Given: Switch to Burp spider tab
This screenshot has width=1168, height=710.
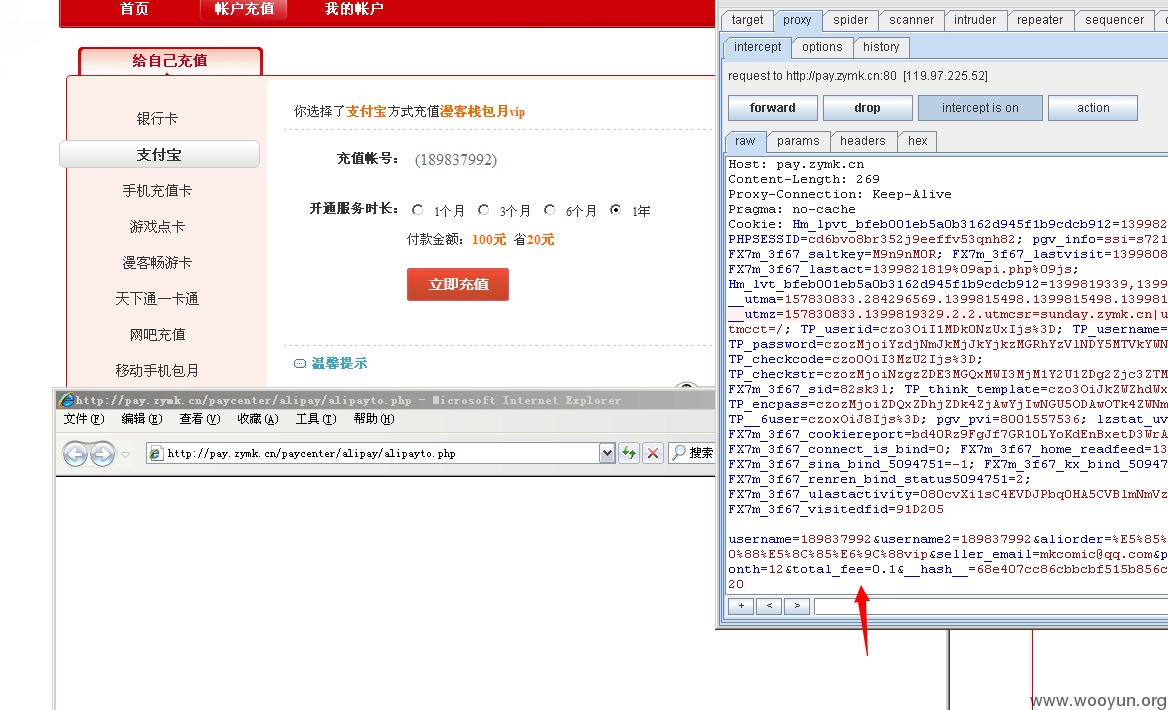Looking at the screenshot, I should point(851,20).
